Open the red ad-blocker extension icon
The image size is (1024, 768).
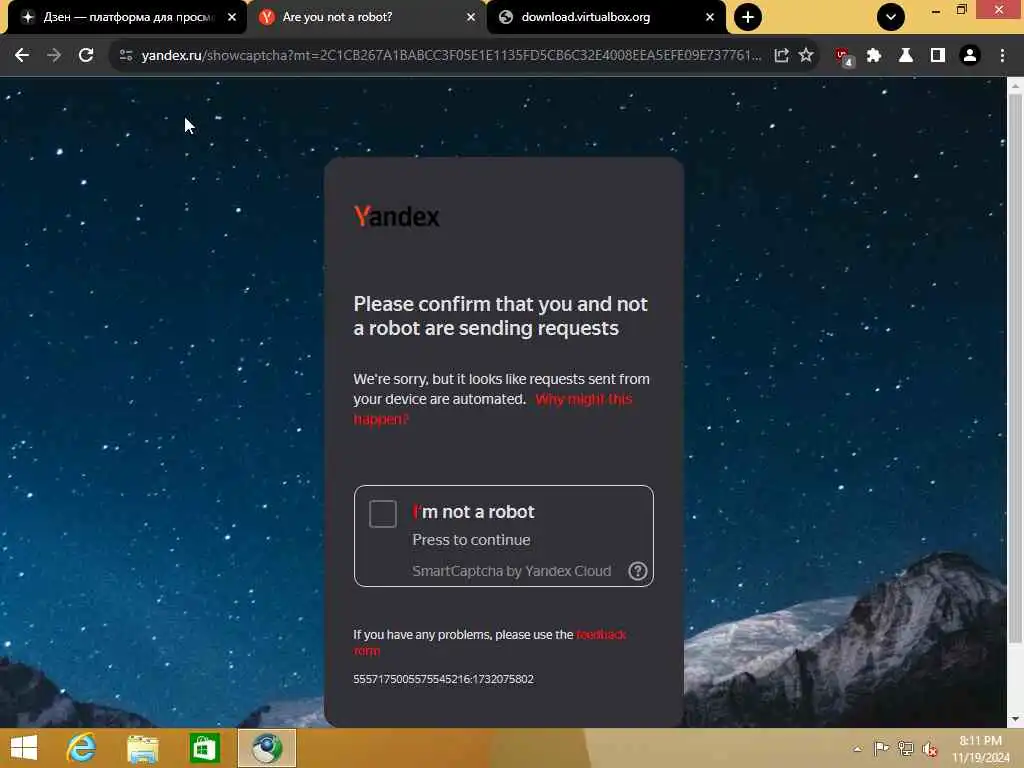[x=844, y=57]
